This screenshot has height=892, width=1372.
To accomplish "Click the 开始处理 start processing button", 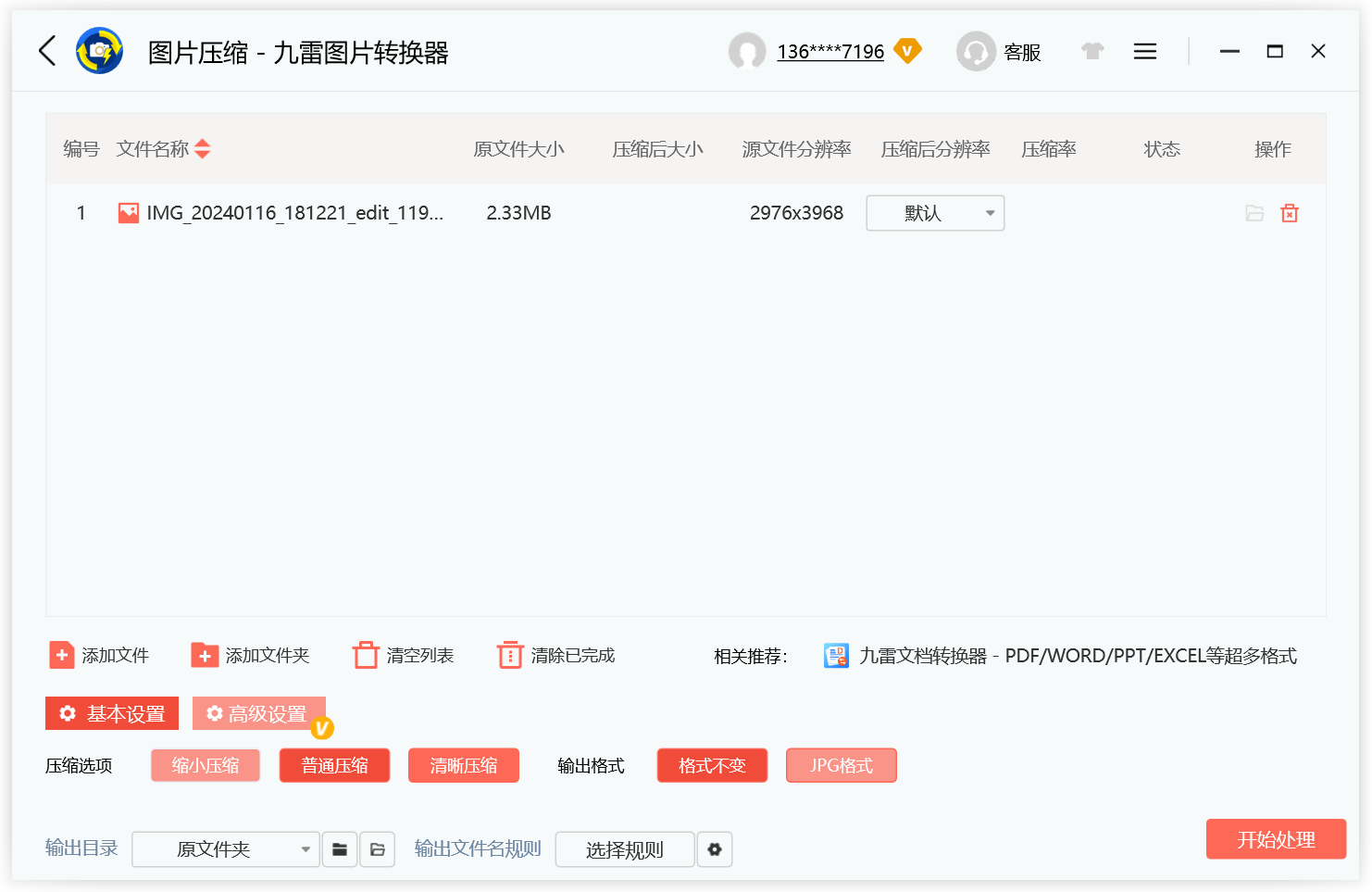I will click(1276, 839).
